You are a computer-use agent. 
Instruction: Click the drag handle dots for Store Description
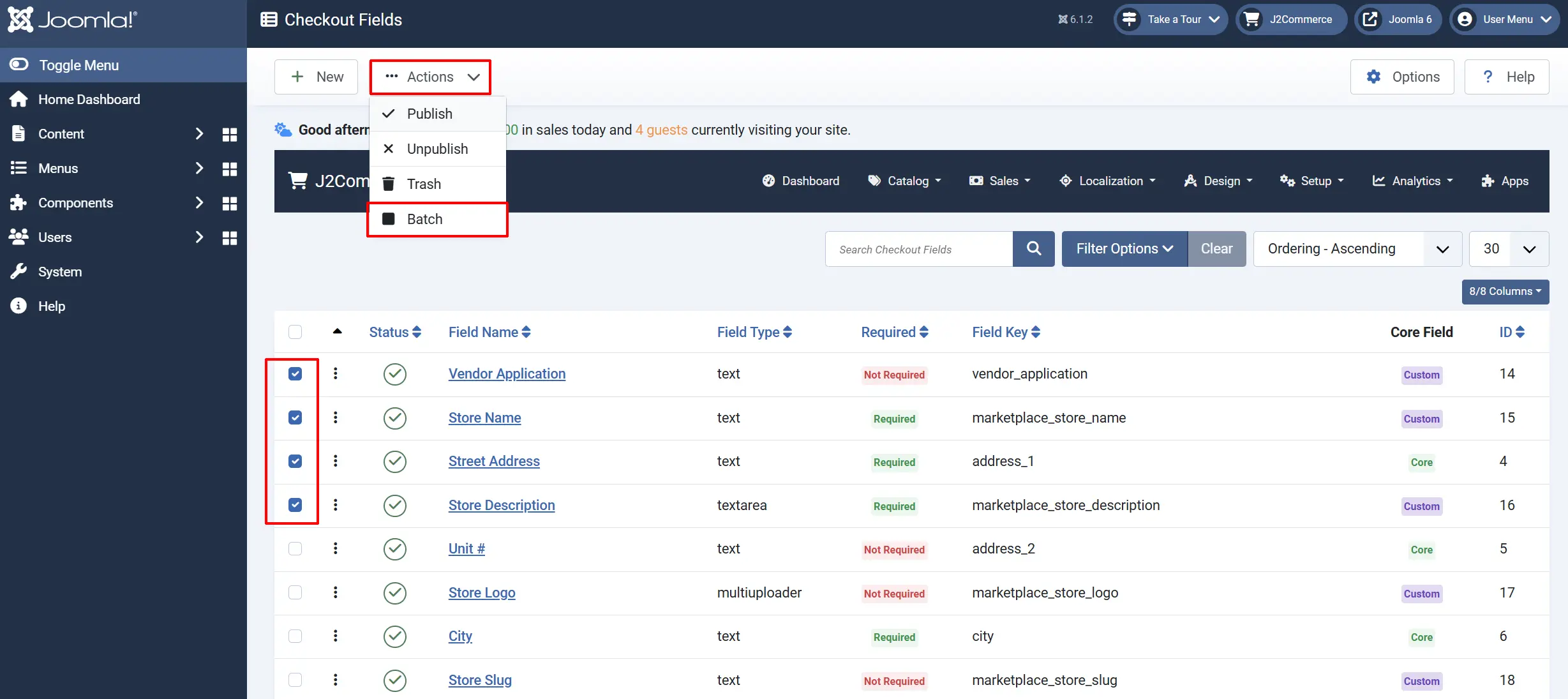[x=336, y=505]
